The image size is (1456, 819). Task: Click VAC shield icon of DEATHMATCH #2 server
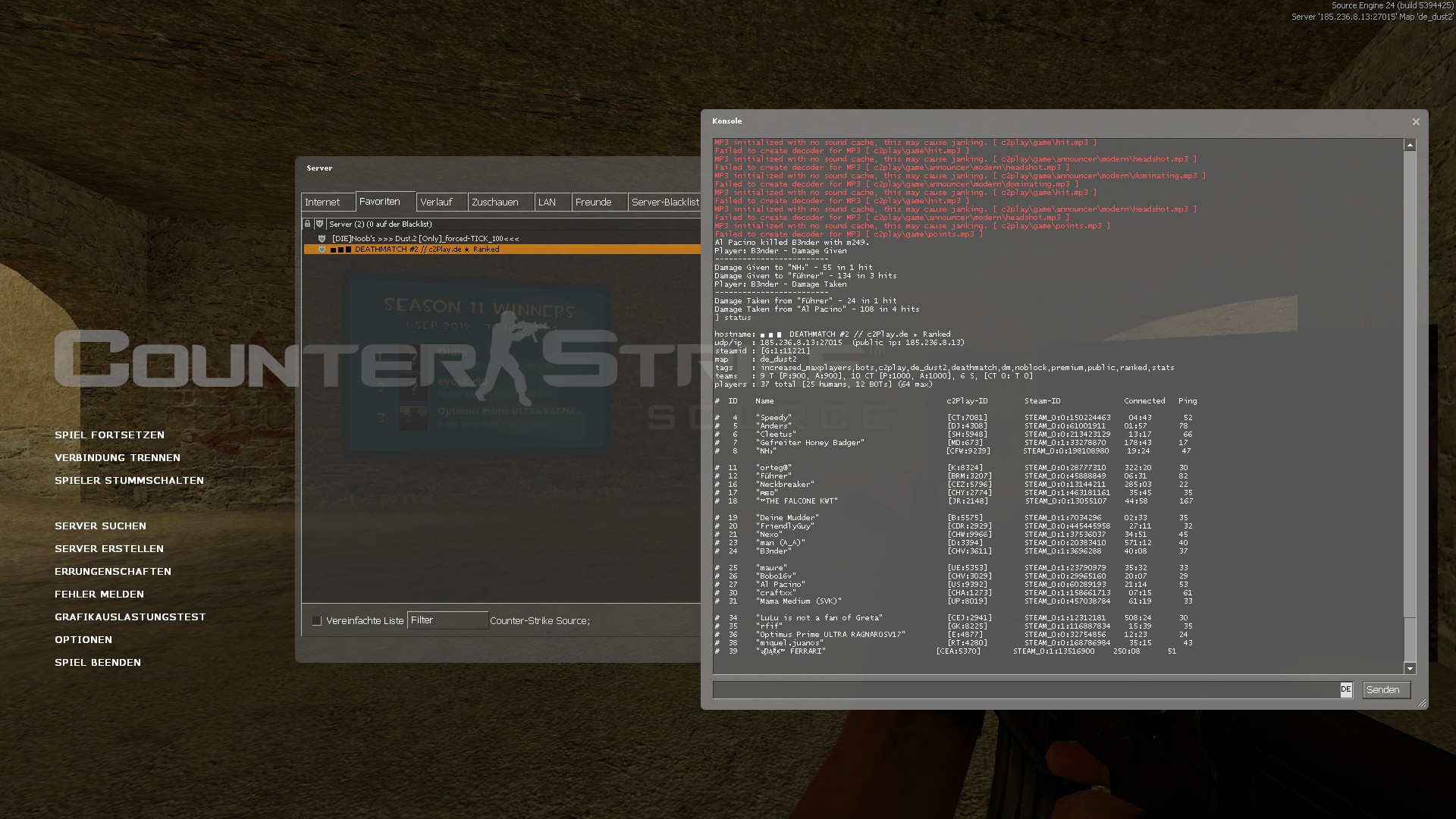[322, 249]
